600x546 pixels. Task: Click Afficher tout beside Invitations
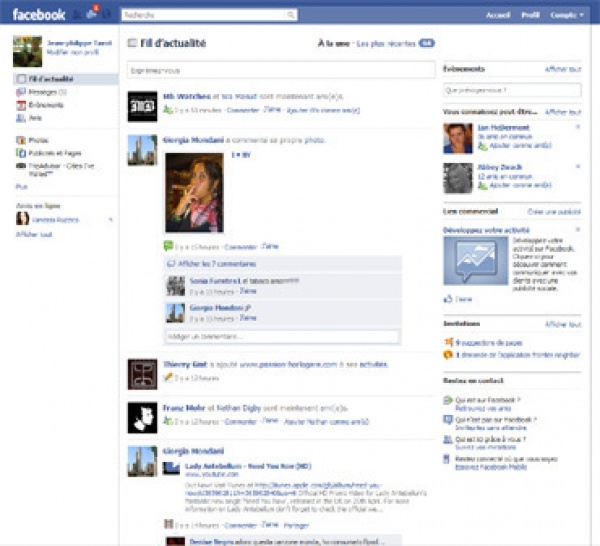click(x=563, y=324)
